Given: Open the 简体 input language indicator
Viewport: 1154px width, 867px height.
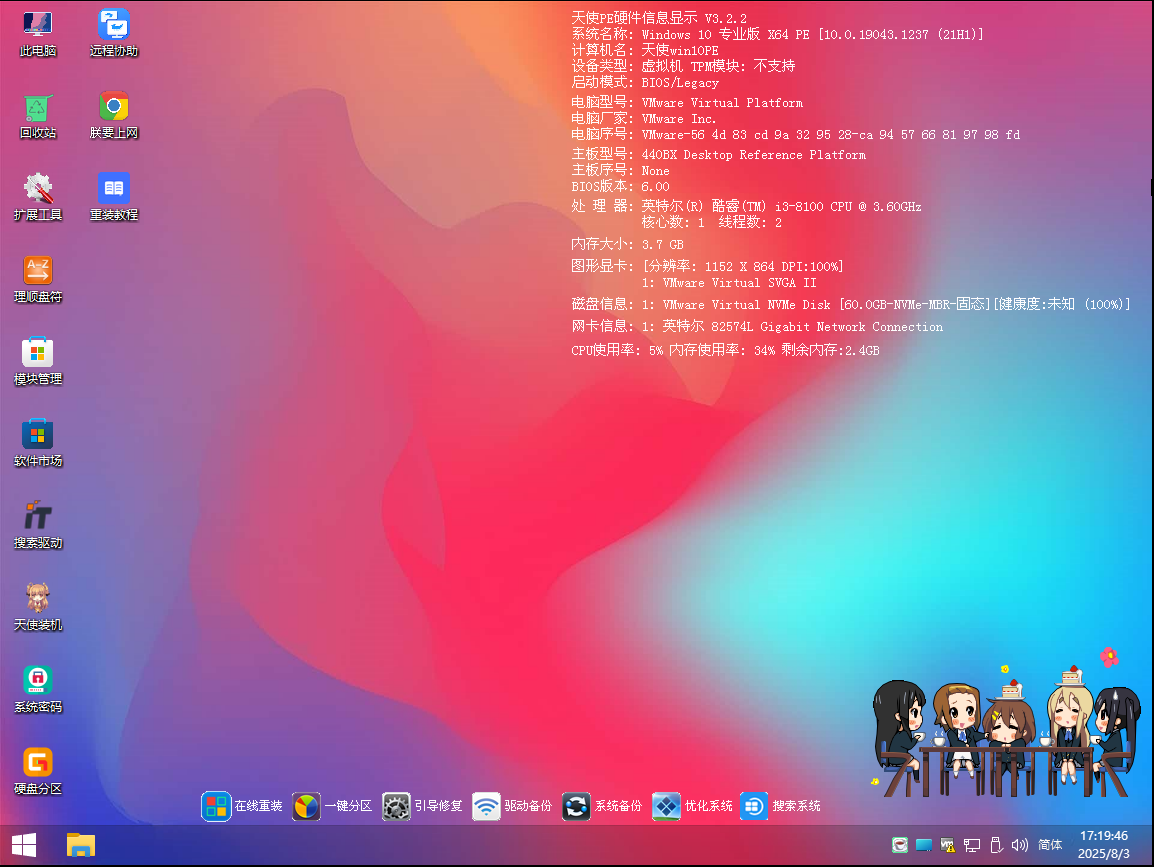Looking at the screenshot, I should [1049, 845].
